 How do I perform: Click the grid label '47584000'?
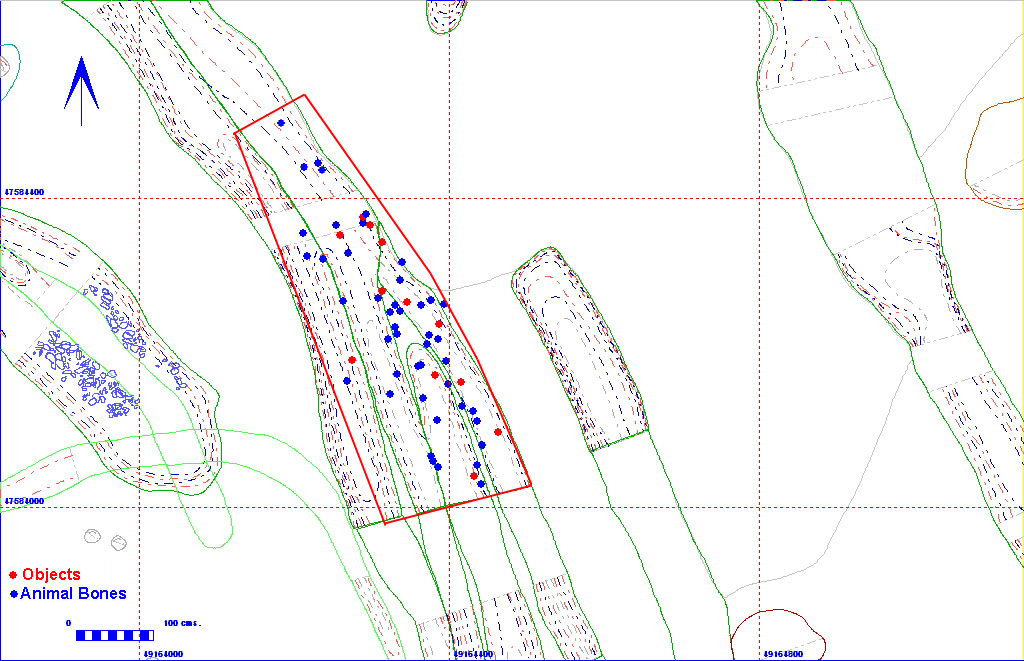(24, 501)
